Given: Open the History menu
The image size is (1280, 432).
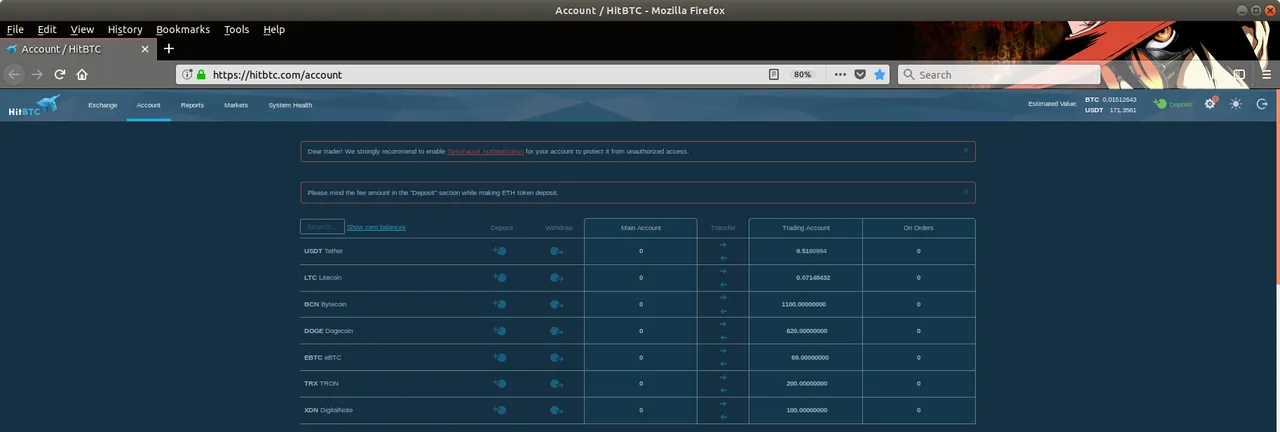Looking at the screenshot, I should click(x=125, y=30).
